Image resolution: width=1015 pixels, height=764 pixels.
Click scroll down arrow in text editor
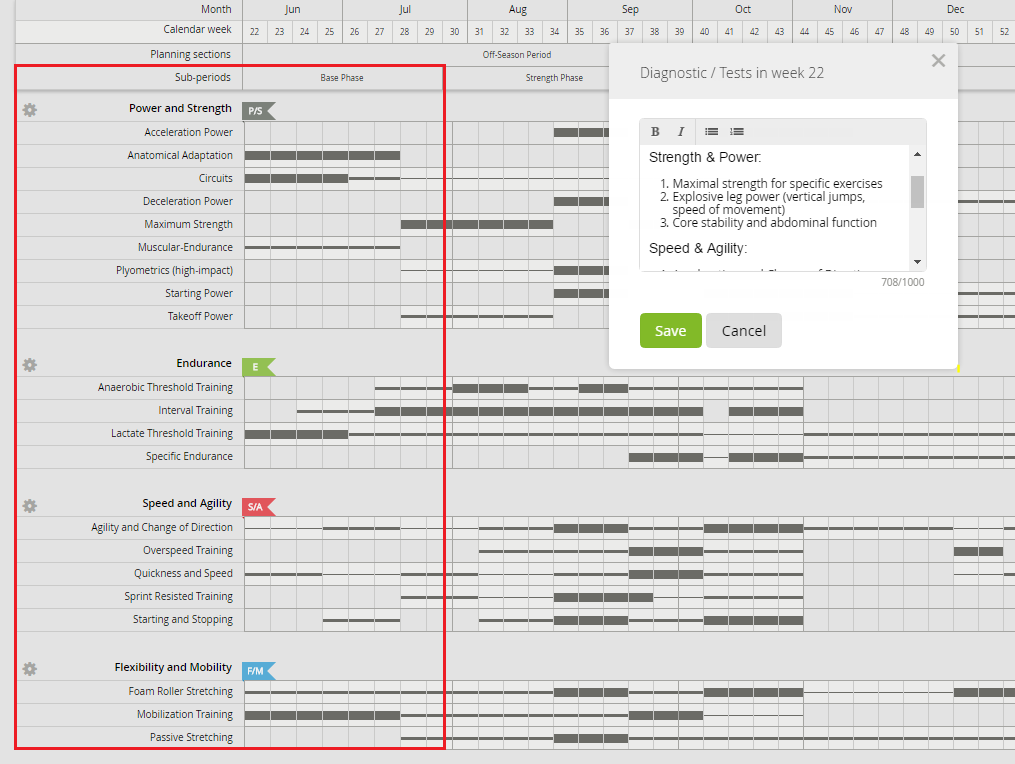coord(917,262)
